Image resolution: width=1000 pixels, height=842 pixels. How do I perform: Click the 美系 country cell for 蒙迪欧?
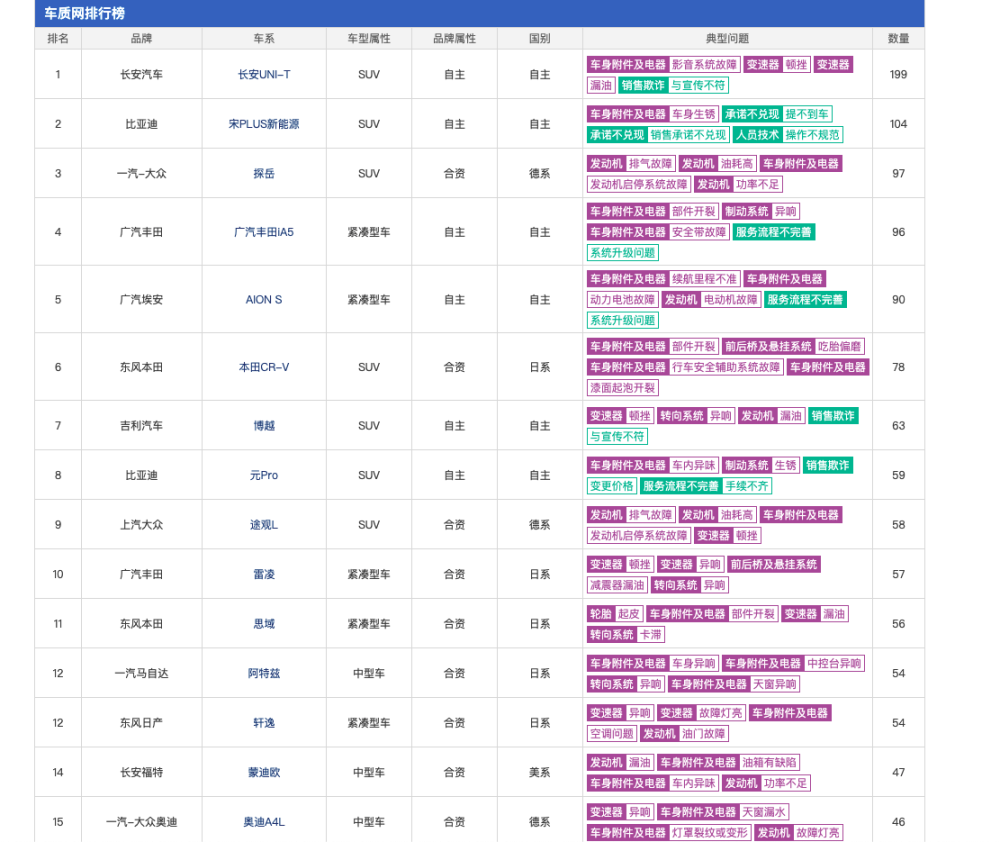(x=540, y=772)
